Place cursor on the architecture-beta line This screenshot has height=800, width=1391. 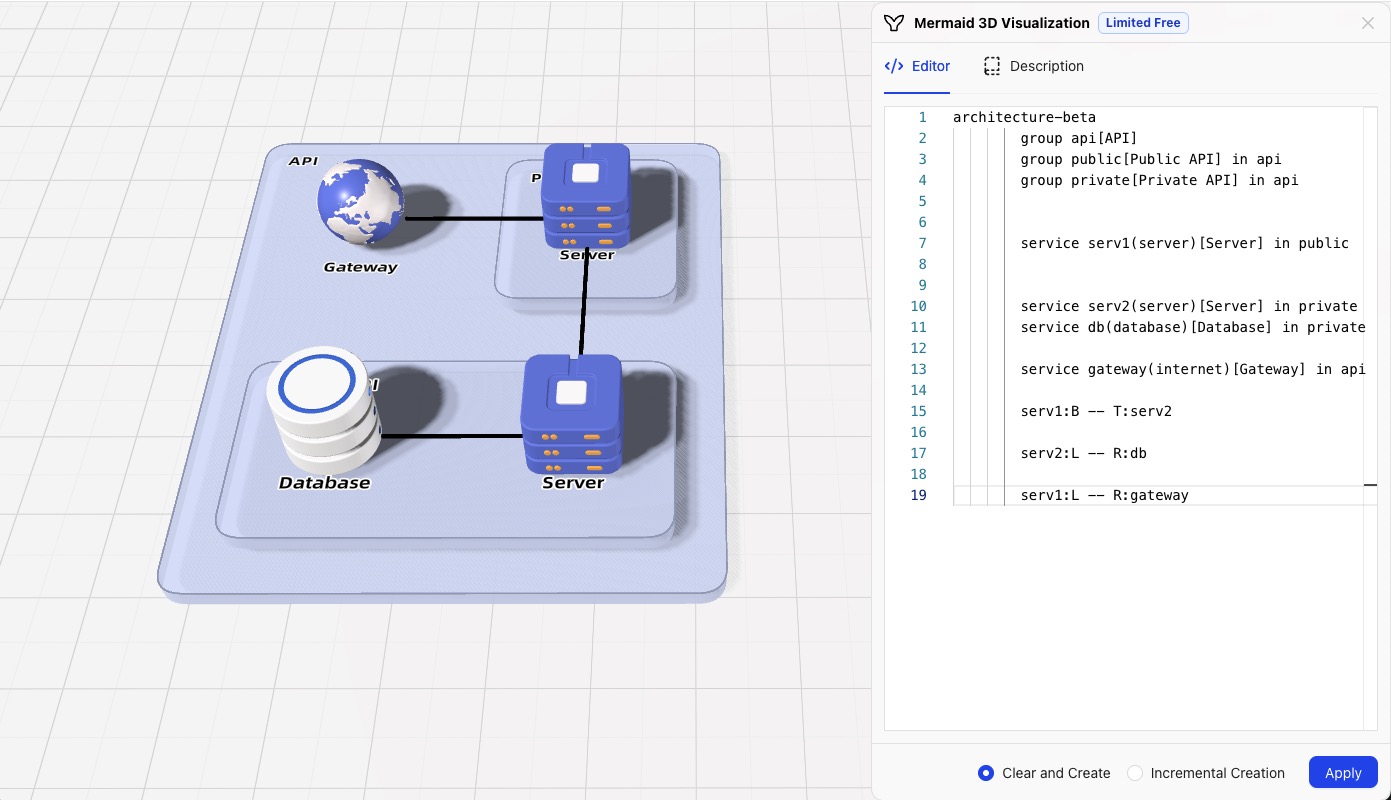1024,117
